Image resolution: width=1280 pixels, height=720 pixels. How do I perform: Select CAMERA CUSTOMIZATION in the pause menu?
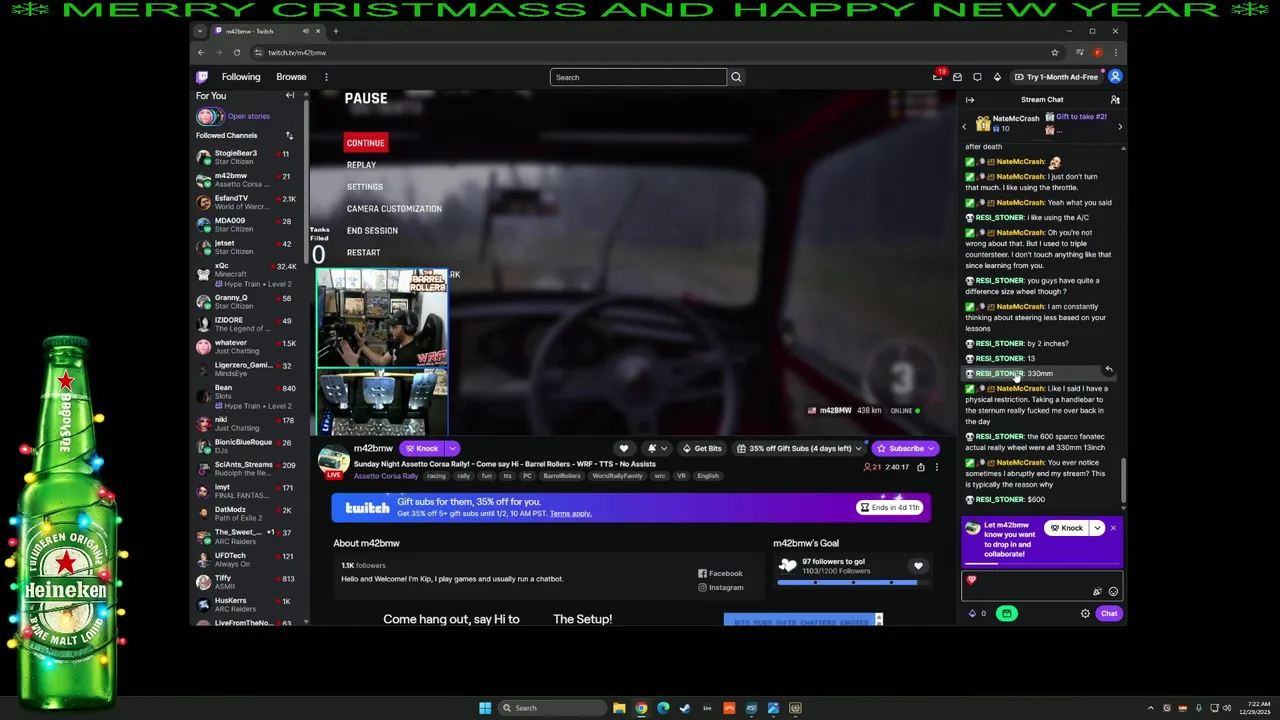coord(394,209)
